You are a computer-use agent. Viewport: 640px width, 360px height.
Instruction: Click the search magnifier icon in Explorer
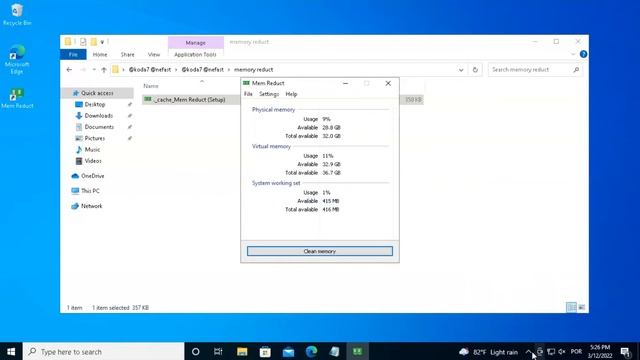tap(576, 70)
